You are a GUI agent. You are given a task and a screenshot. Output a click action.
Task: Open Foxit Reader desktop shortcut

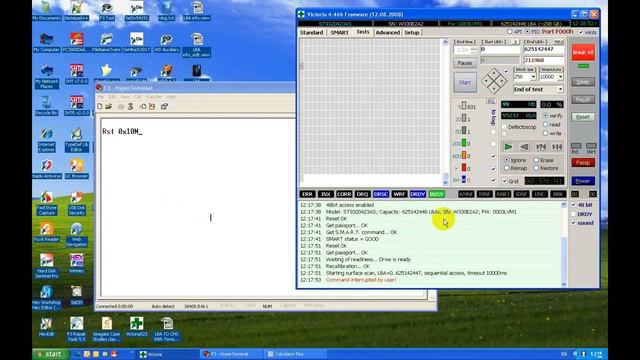pyautogui.click(x=47, y=232)
